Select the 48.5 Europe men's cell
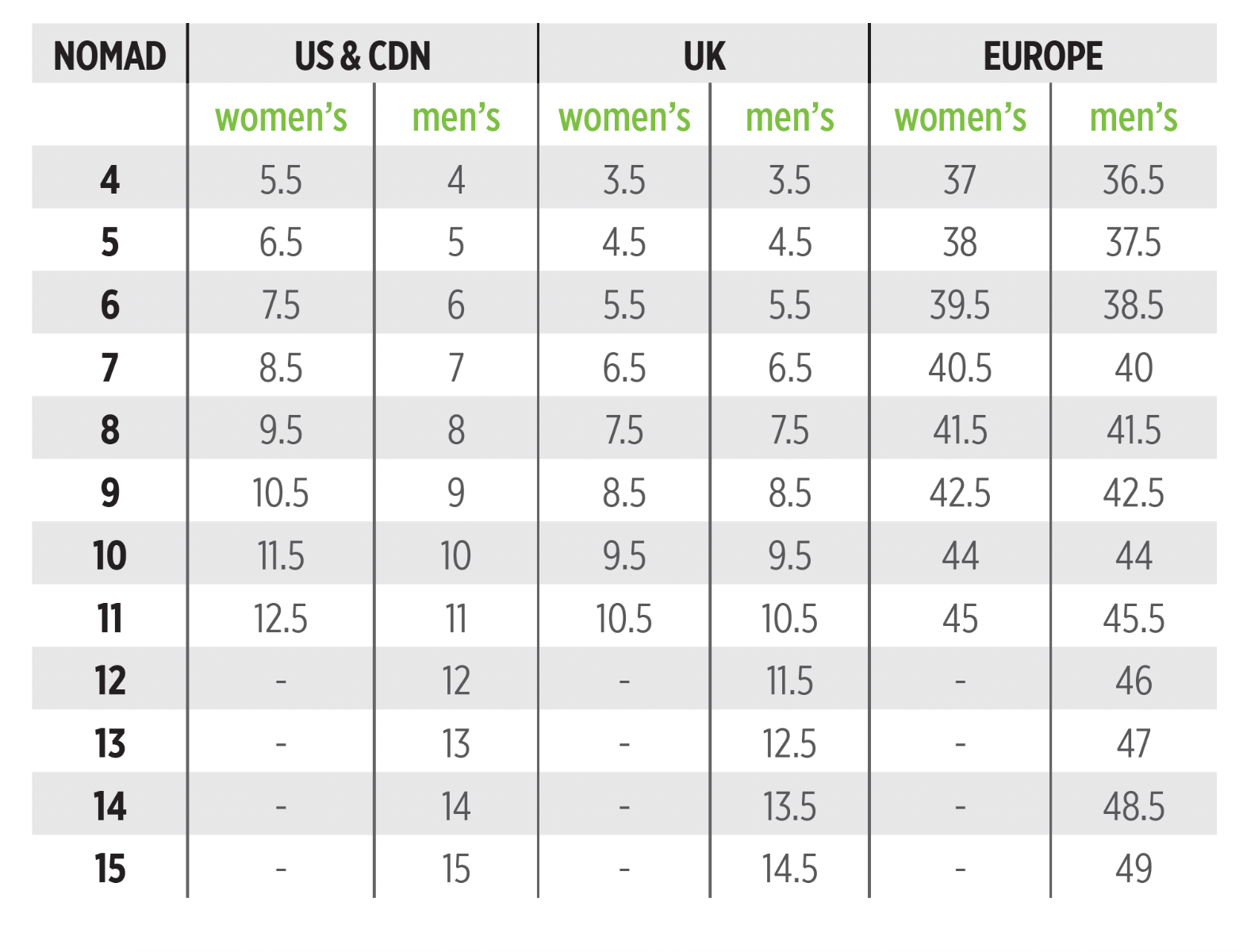Screen dimensions: 1243x952 [1133, 807]
